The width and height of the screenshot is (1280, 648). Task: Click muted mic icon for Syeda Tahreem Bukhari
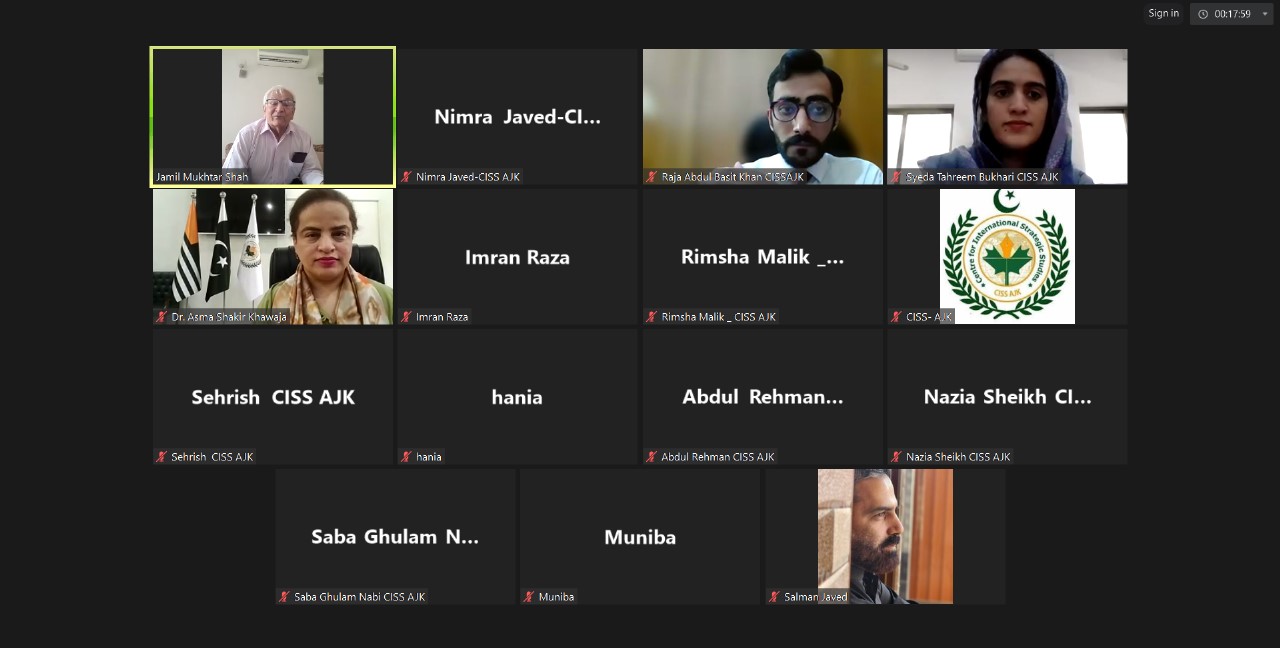tap(896, 177)
